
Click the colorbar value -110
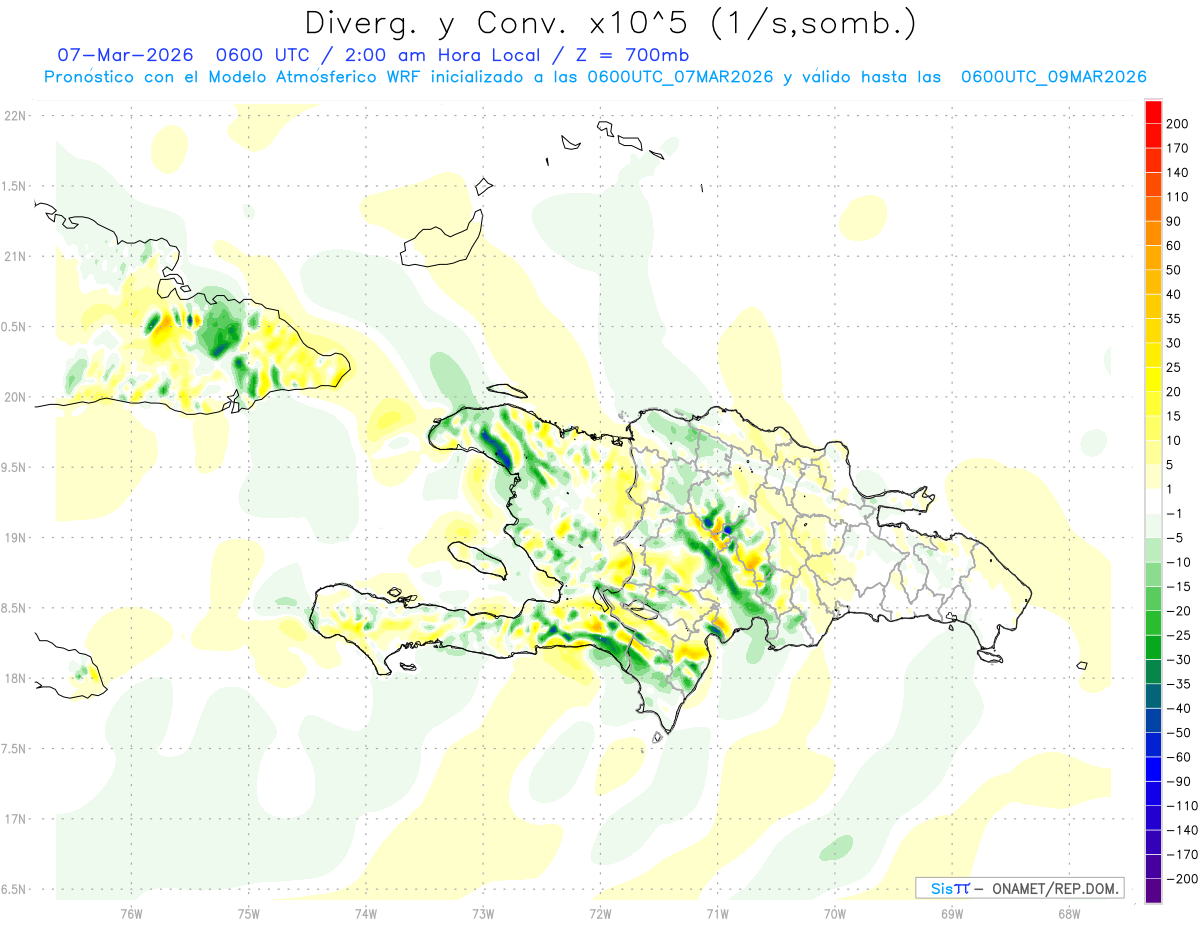[1181, 805]
